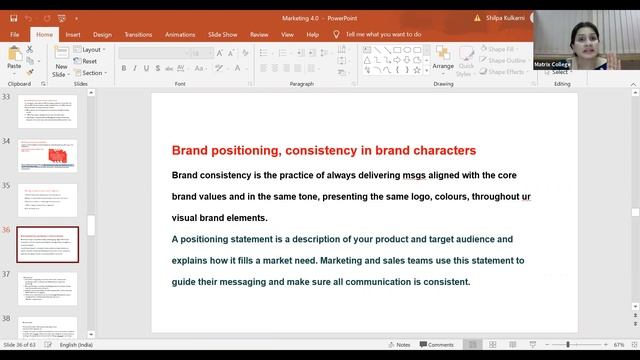Toggle text Shadow formatting
Viewport: 640px width, 360px height.
[x=158, y=69]
